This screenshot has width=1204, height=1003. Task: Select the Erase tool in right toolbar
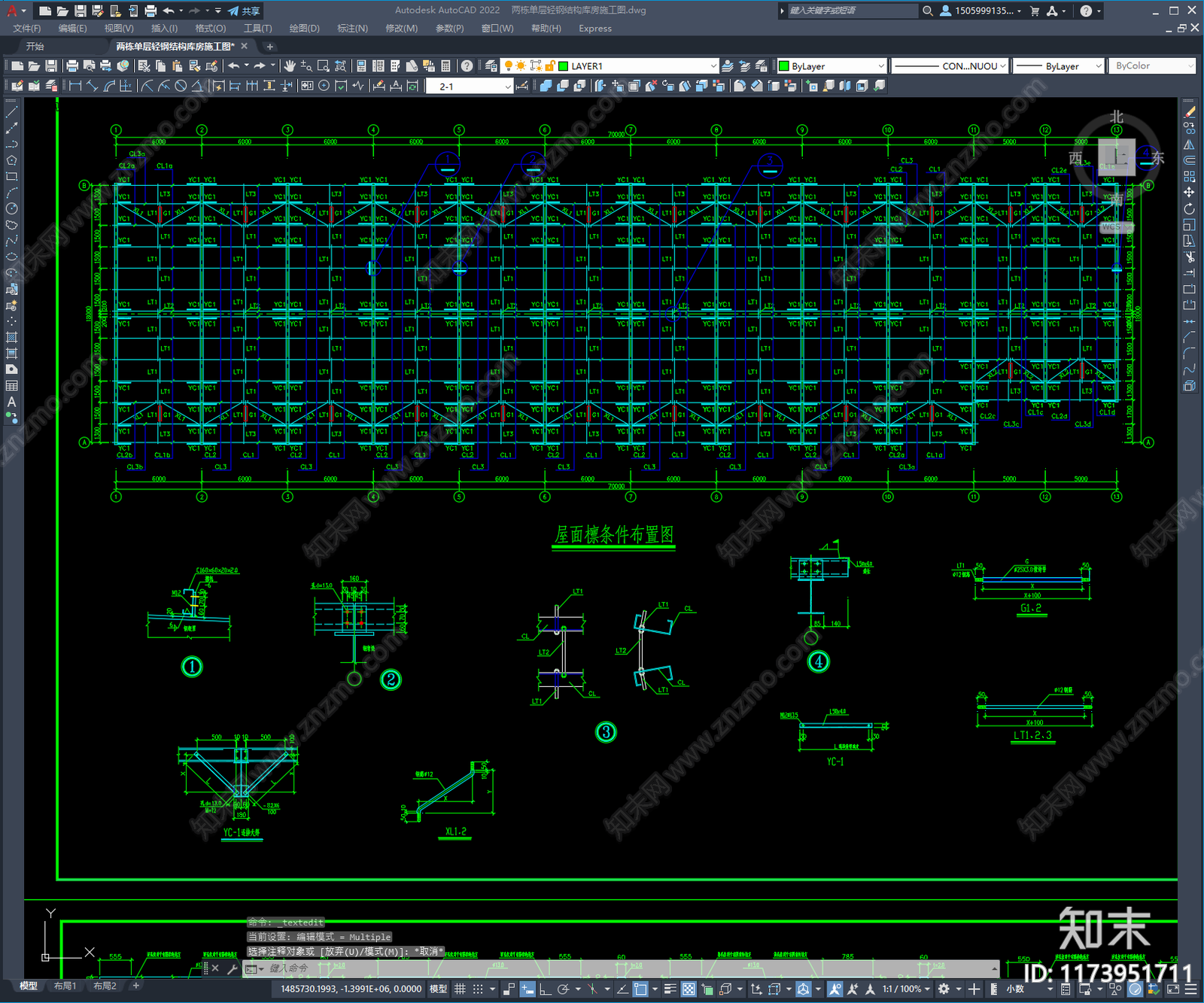click(1189, 111)
